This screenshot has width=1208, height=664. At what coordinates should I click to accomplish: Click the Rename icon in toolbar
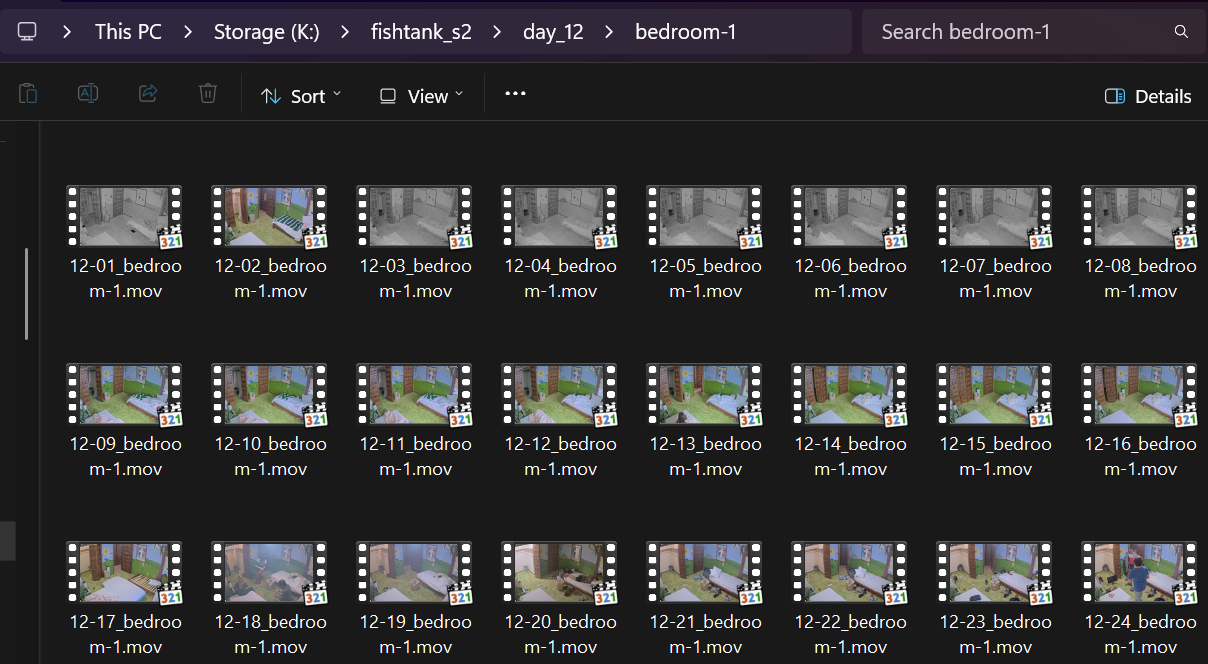[88, 94]
